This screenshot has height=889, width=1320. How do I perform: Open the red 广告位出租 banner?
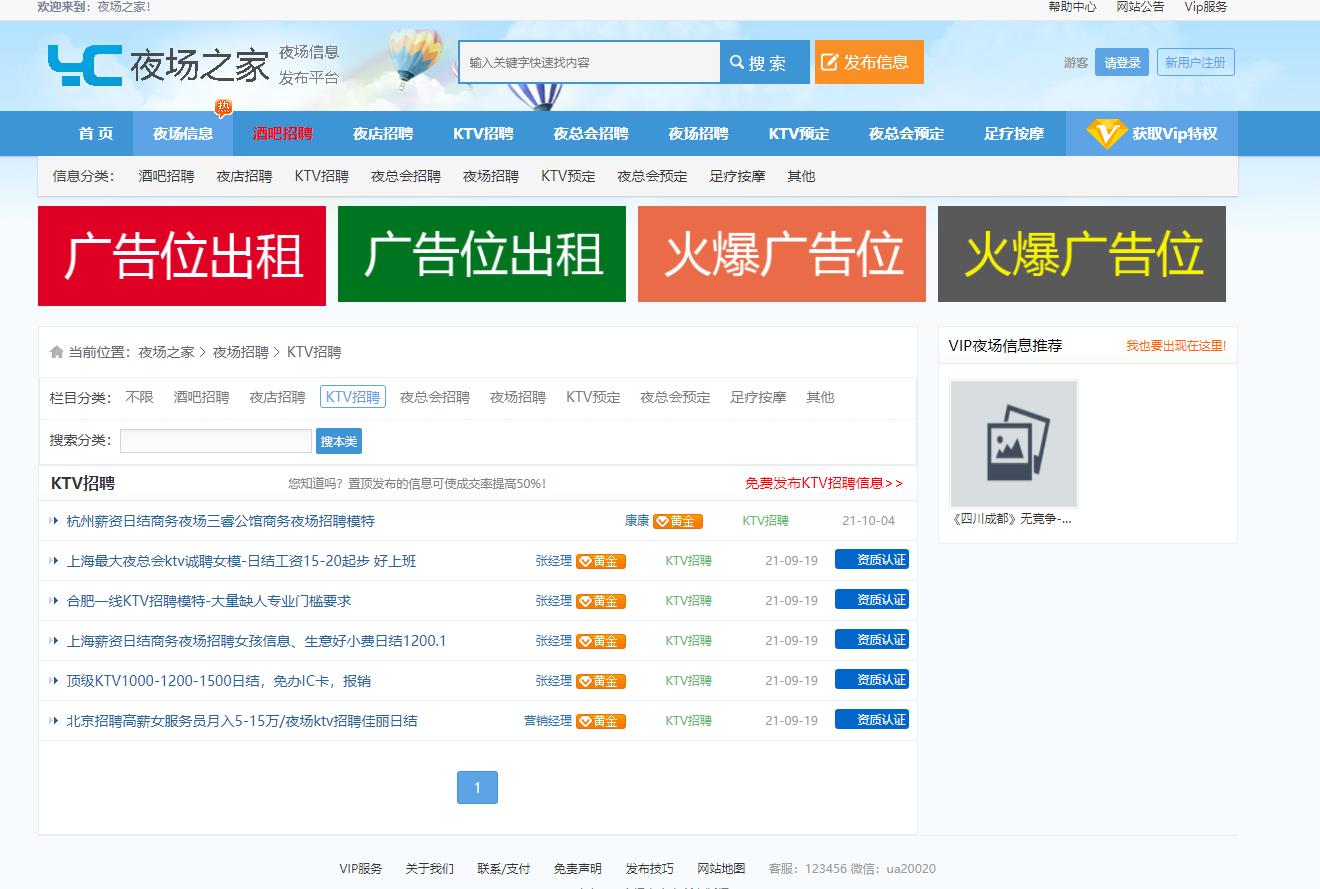[182, 255]
